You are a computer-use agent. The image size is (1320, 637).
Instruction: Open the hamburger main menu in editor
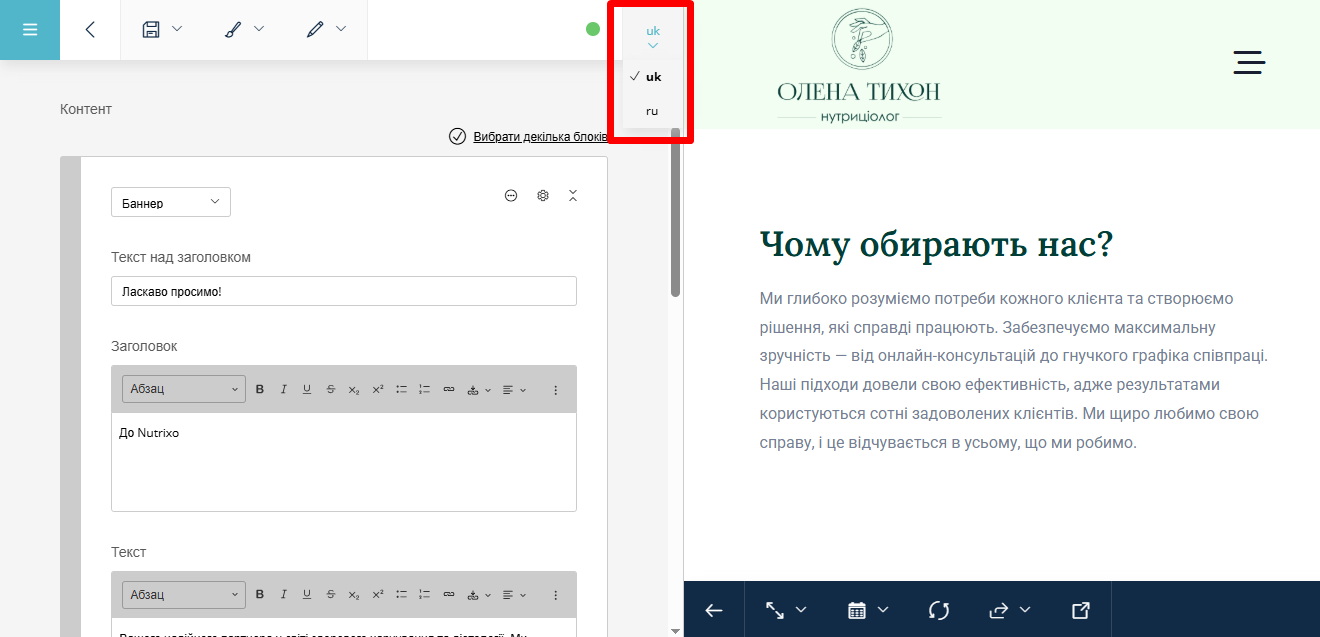[30, 30]
